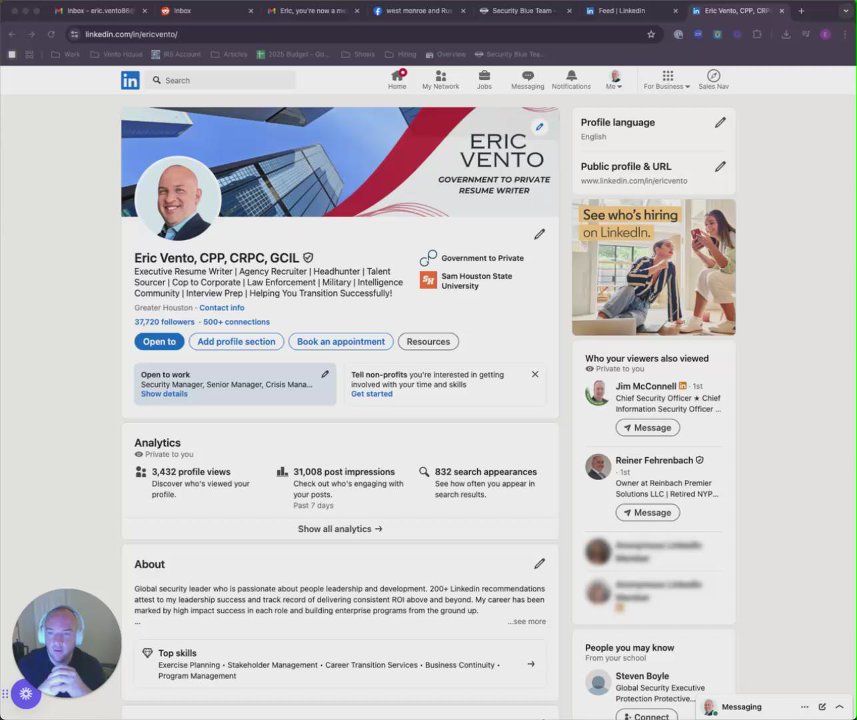Click the browser address bar
The width and height of the screenshot is (857, 720).
coord(361,34)
